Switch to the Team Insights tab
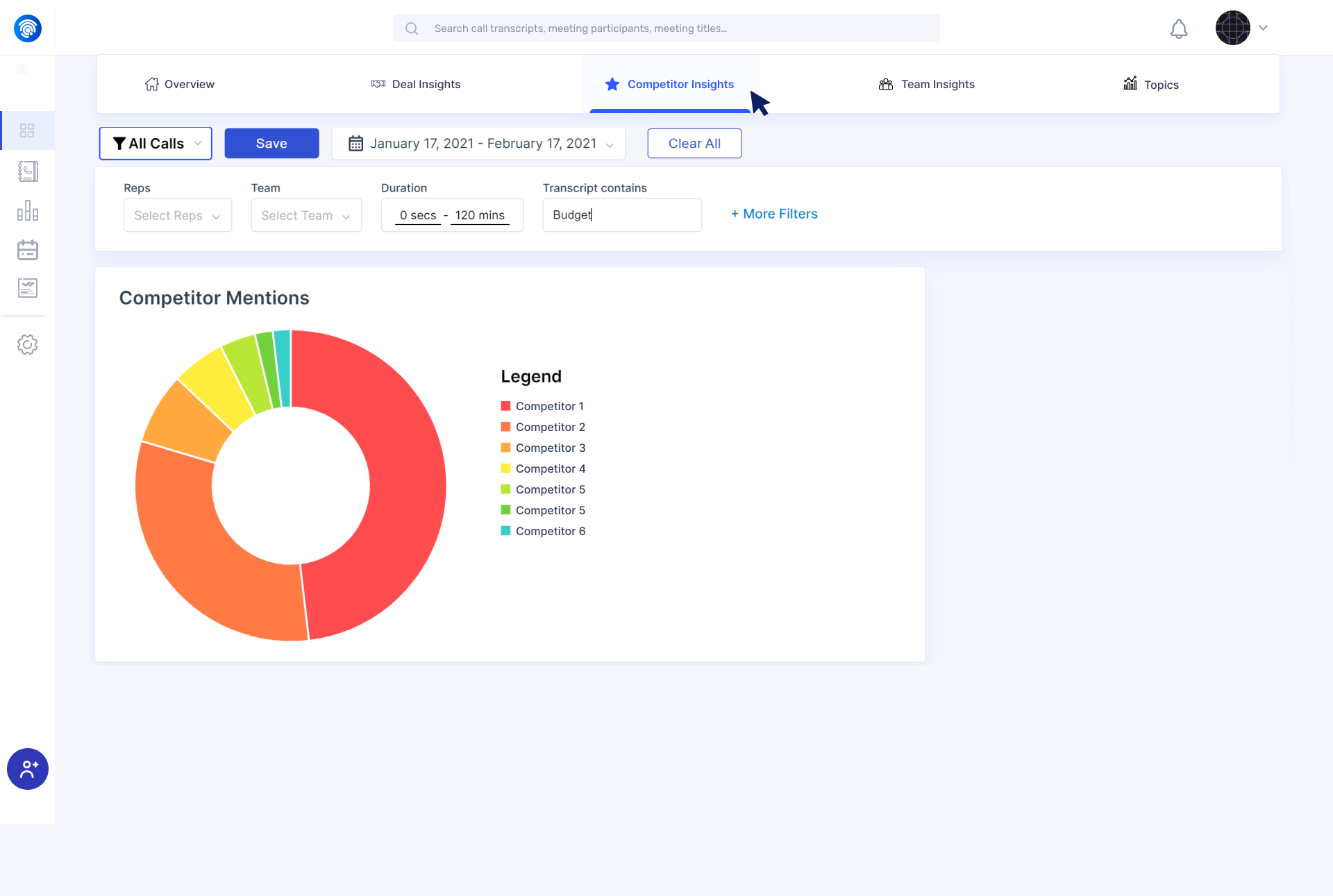Screen dimensions: 1333x896 (927, 84)
